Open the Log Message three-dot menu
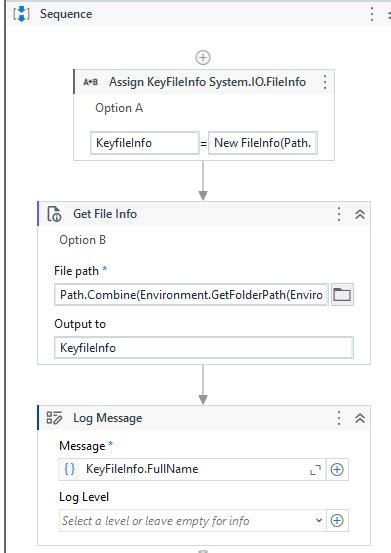391x553 pixels. point(339,418)
